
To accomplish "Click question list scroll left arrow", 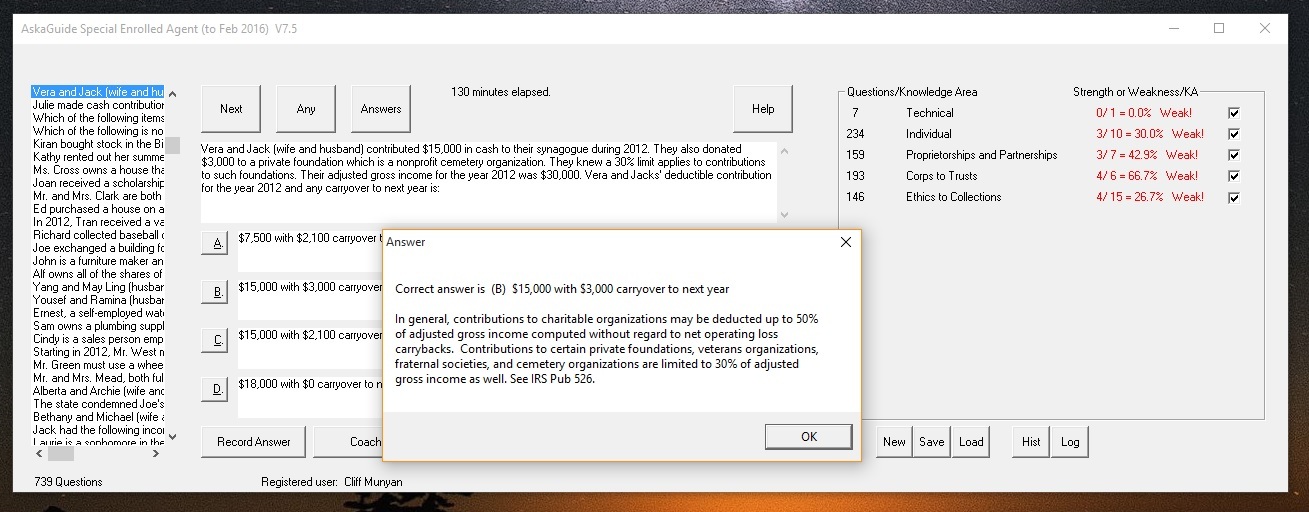I will pyautogui.click(x=39, y=453).
